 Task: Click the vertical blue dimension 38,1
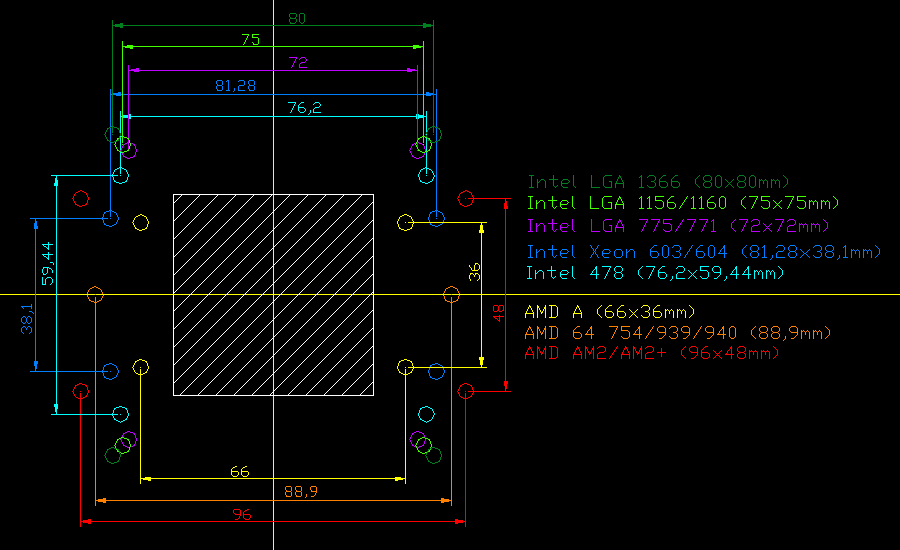click(x=27, y=319)
